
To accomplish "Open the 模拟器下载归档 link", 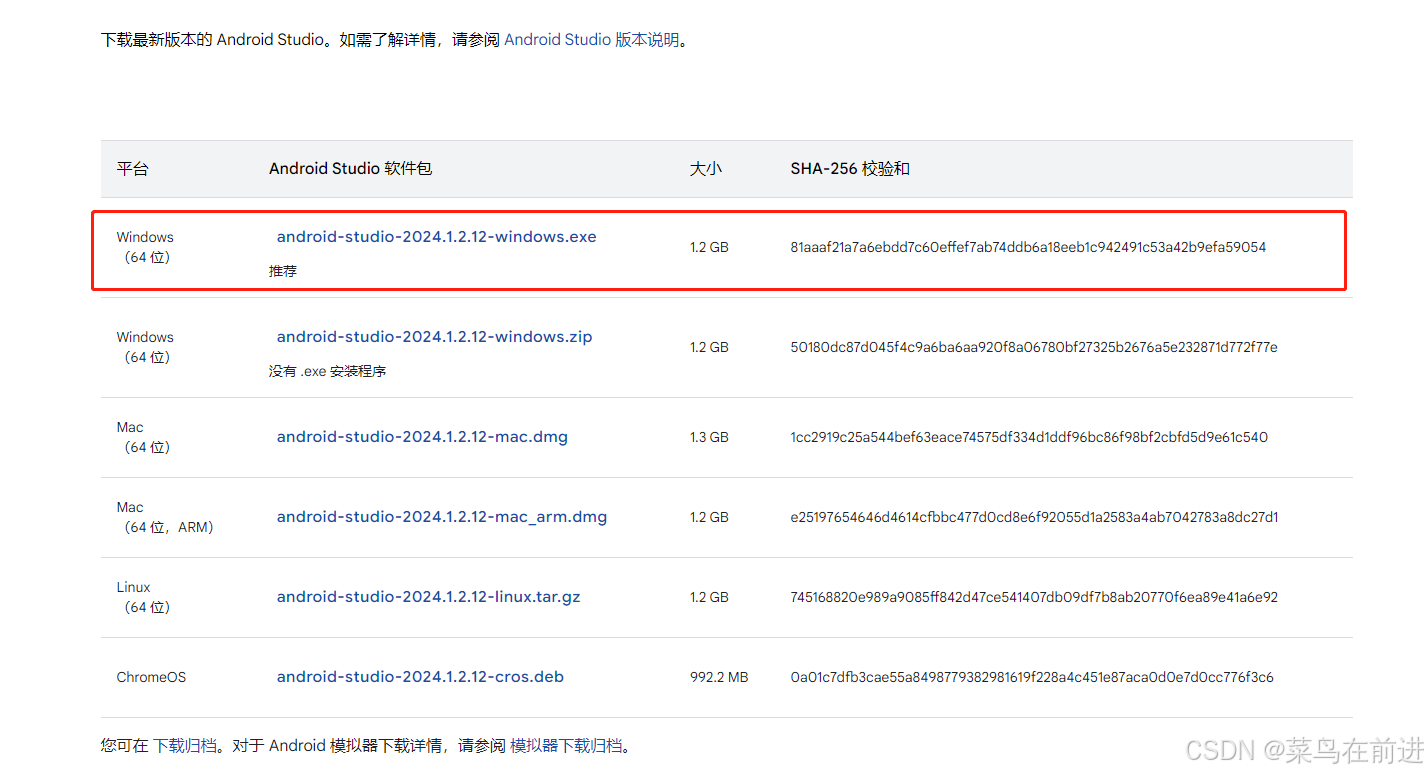I will (x=566, y=746).
